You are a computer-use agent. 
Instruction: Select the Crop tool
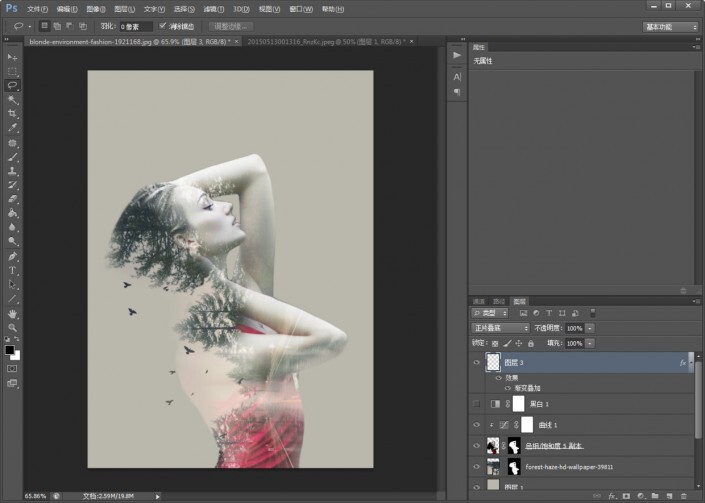click(x=13, y=114)
